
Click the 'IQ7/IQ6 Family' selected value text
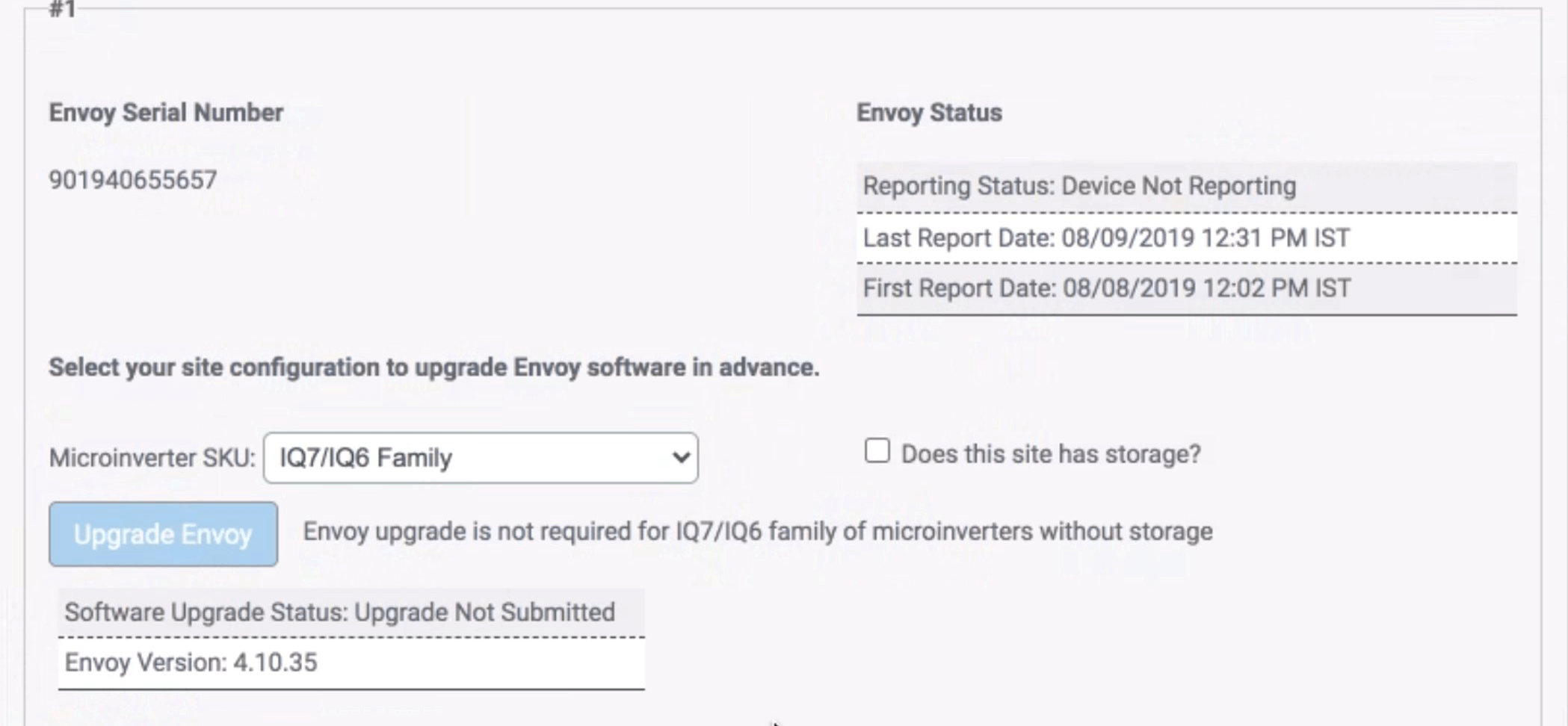pos(365,458)
